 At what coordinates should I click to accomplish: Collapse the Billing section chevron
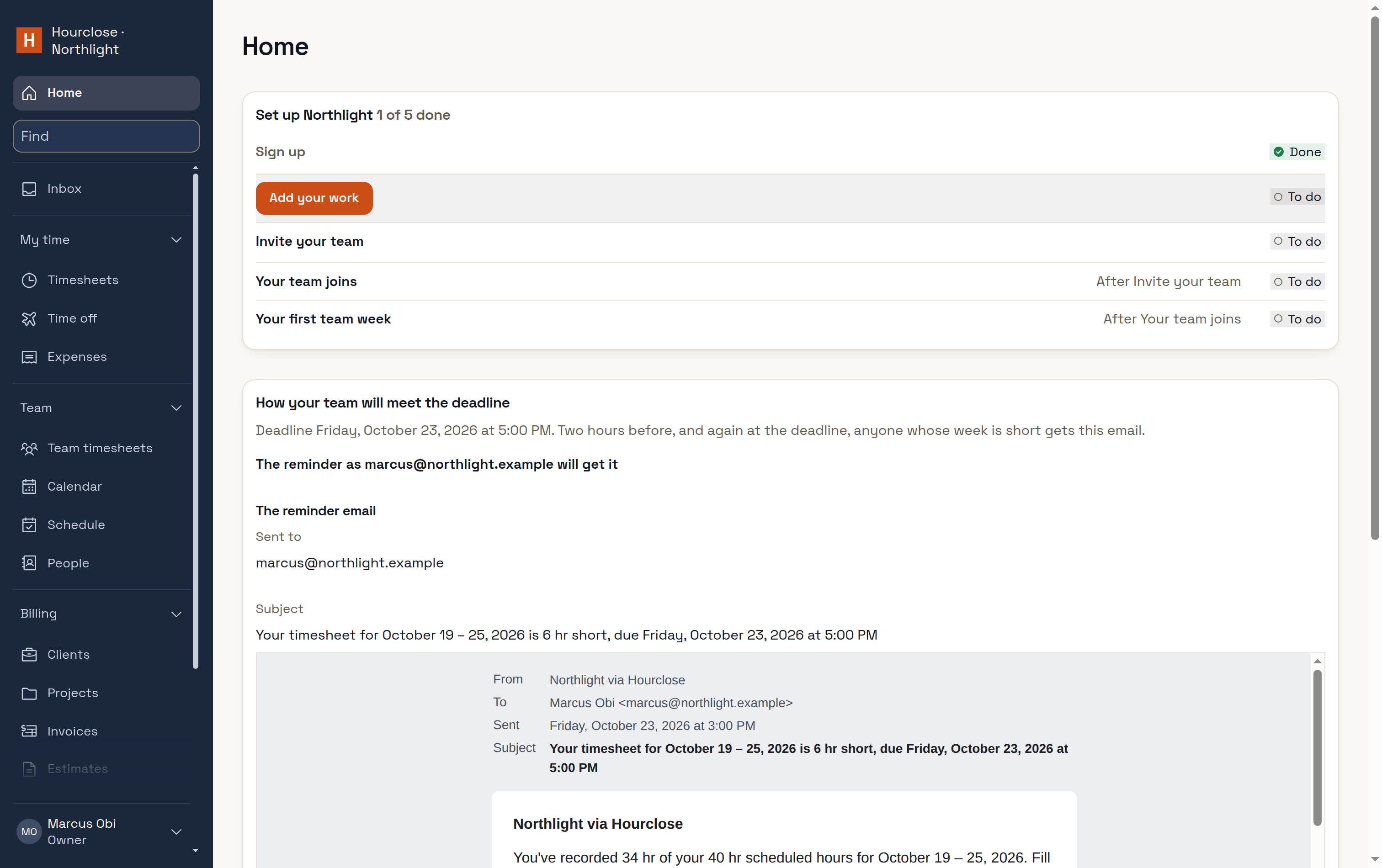pos(176,614)
